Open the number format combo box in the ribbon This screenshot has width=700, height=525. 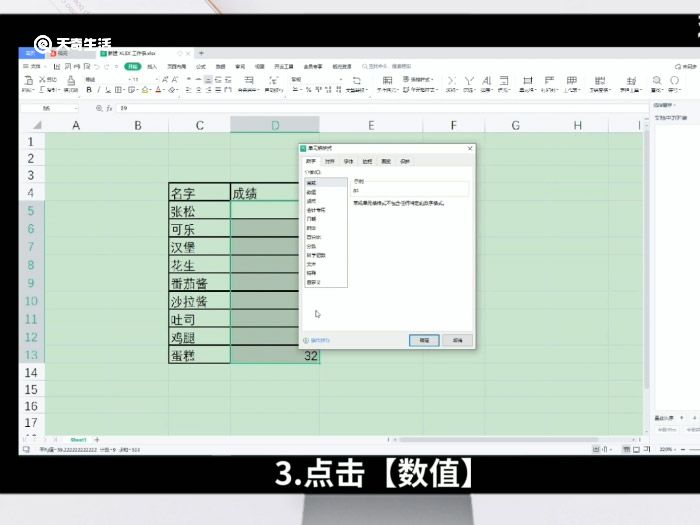[317, 79]
